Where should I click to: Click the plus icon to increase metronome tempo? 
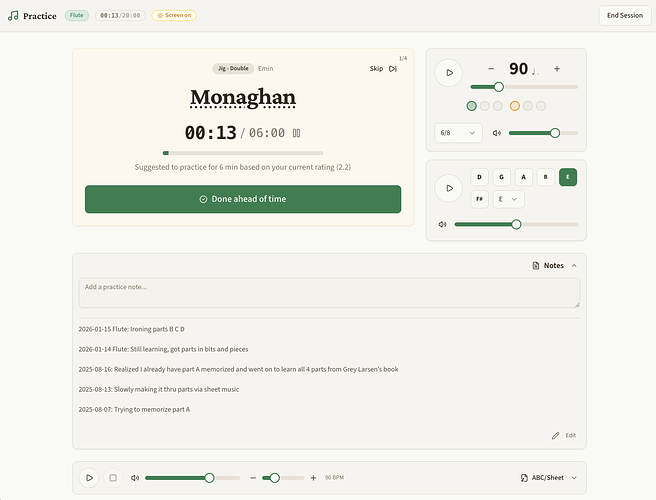(x=557, y=69)
